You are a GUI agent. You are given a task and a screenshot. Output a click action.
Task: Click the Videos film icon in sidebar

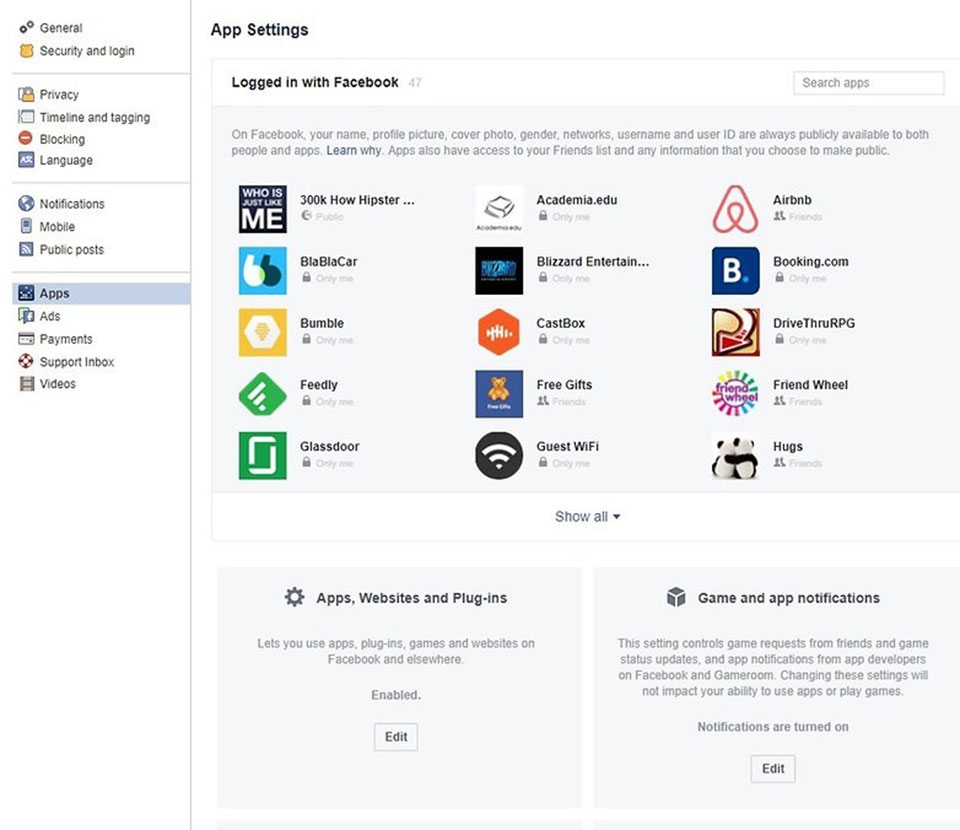26,384
